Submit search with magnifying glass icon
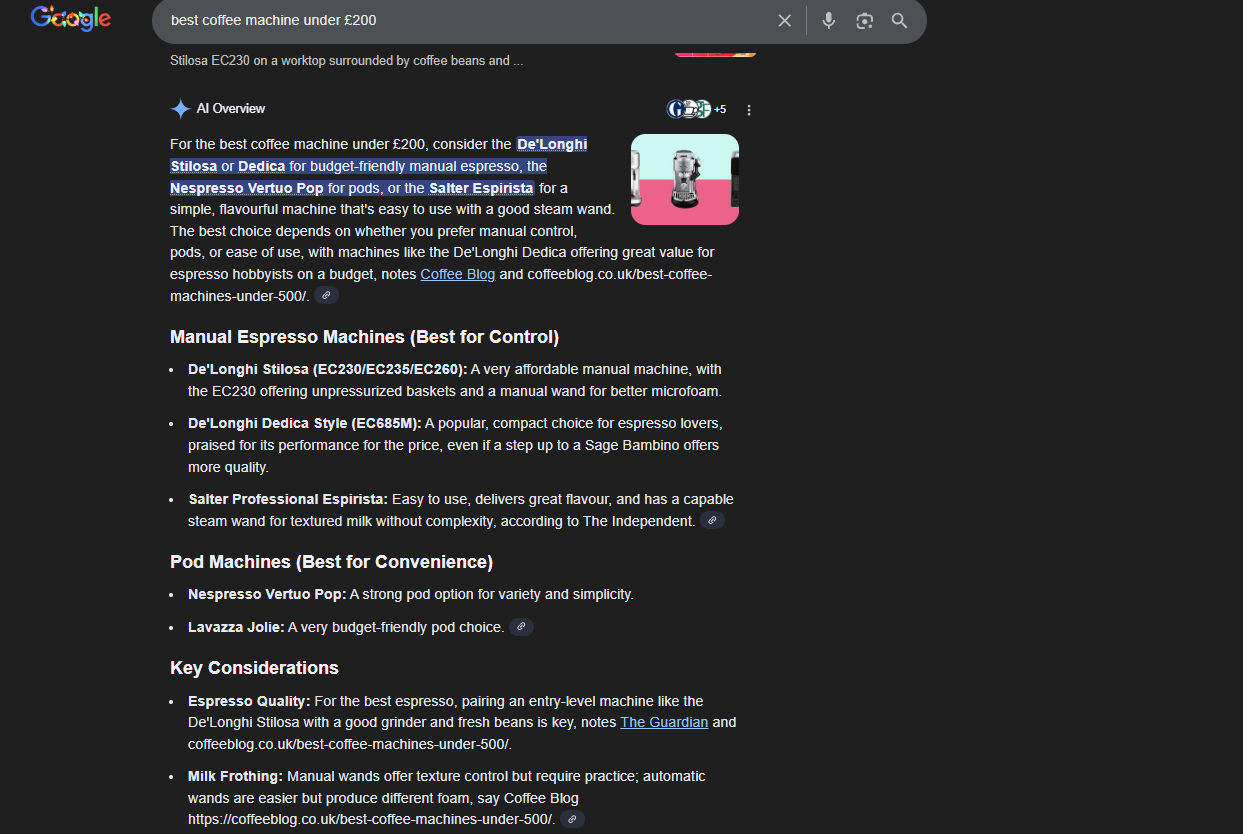The image size is (1243, 834). (899, 20)
